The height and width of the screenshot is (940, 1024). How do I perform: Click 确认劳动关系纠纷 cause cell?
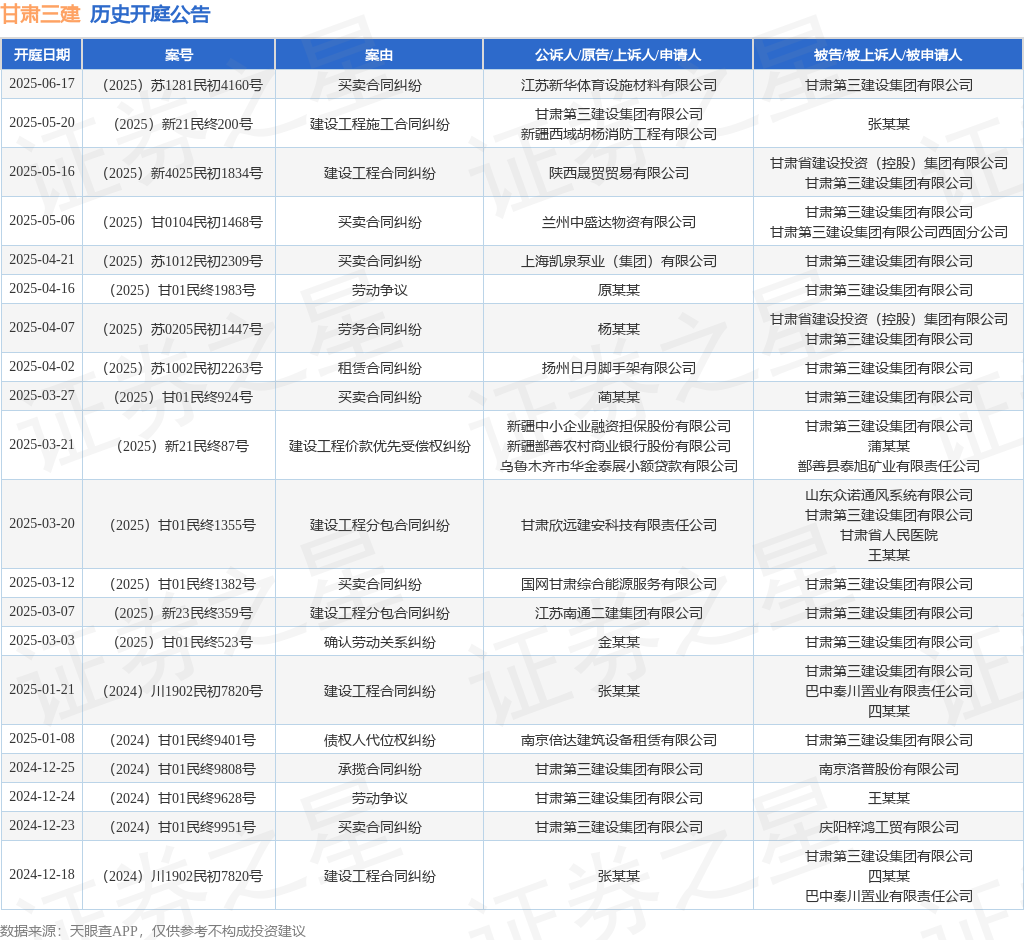(x=379, y=643)
